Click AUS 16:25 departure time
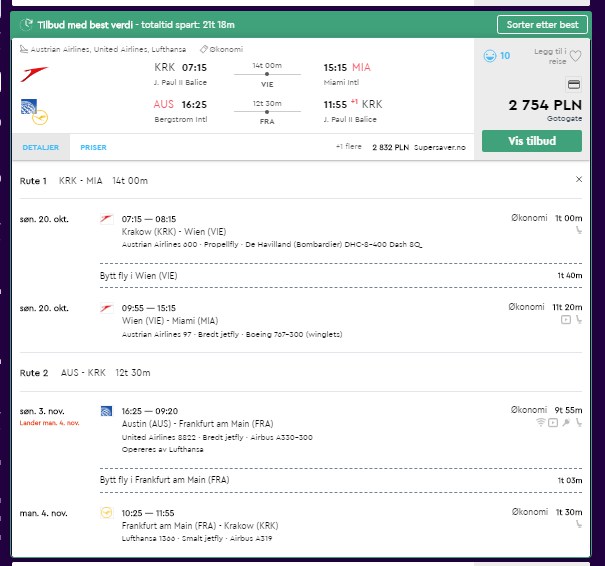Screen dimensions: 605x566 click(x=180, y=105)
